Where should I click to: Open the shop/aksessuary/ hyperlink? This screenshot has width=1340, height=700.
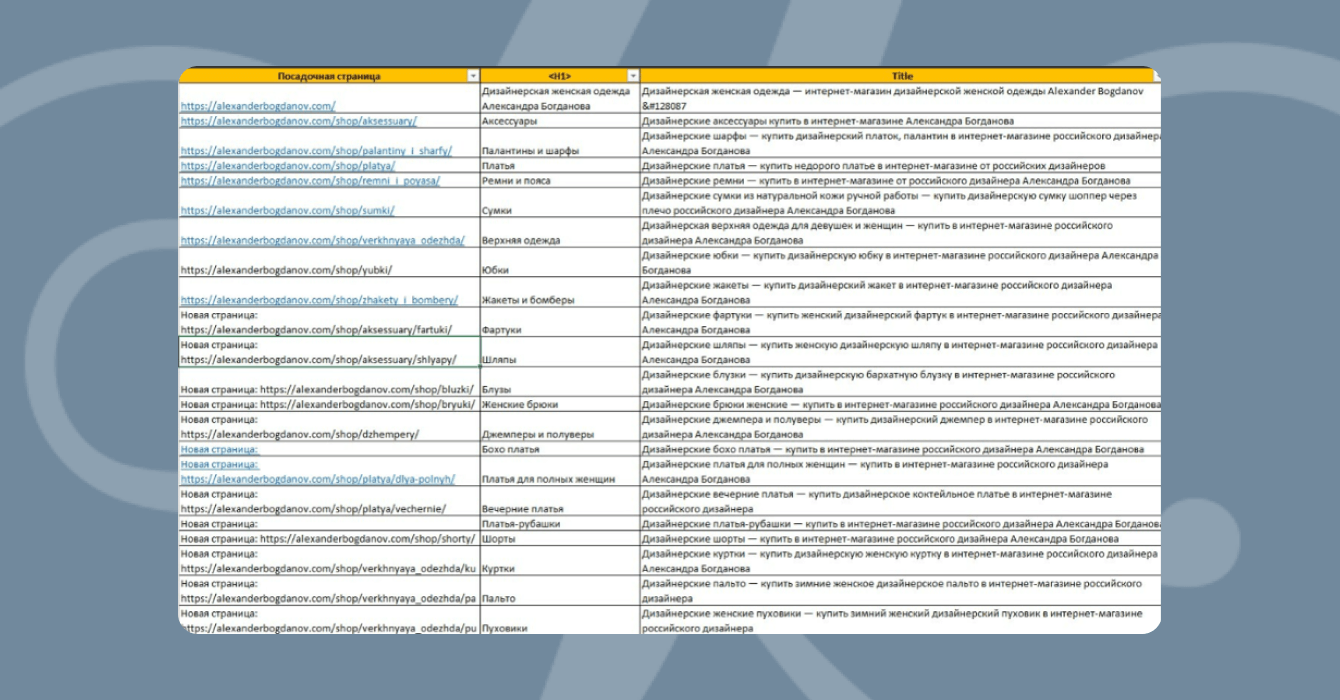298,121
